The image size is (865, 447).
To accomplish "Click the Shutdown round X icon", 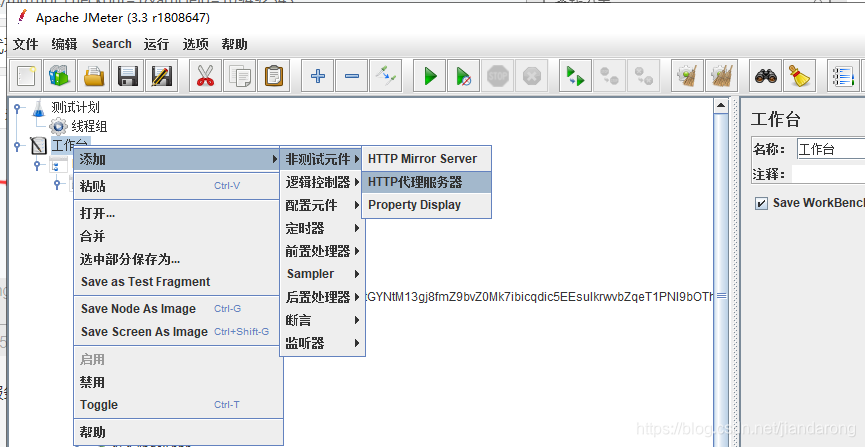I will (532, 76).
